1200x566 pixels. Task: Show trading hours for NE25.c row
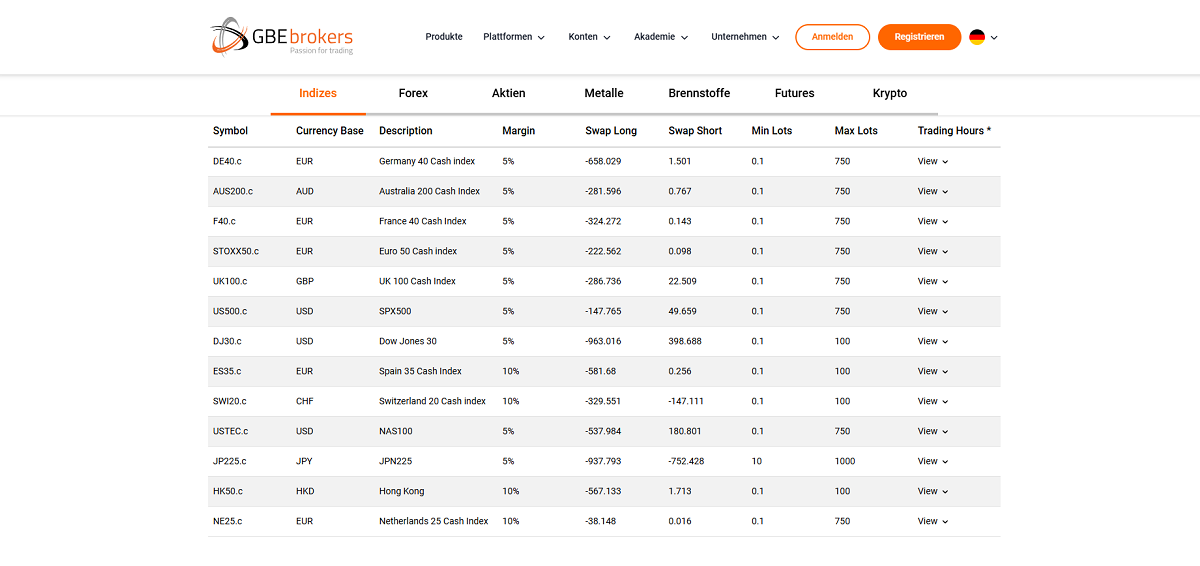click(932, 521)
